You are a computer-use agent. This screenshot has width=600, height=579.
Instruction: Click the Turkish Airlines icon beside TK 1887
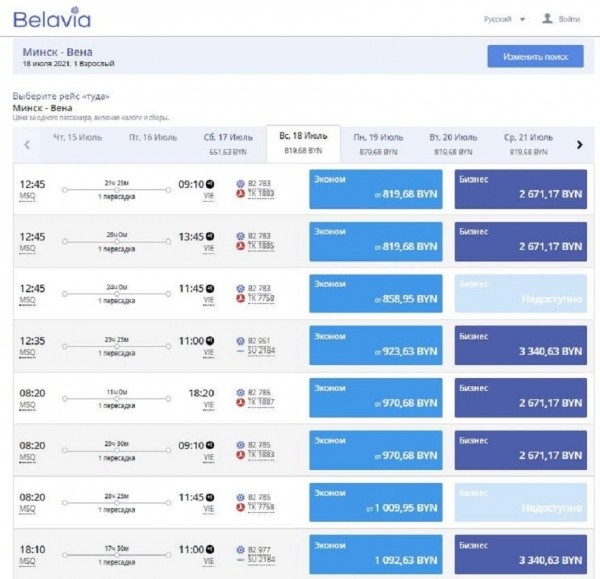tap(240, 401)
